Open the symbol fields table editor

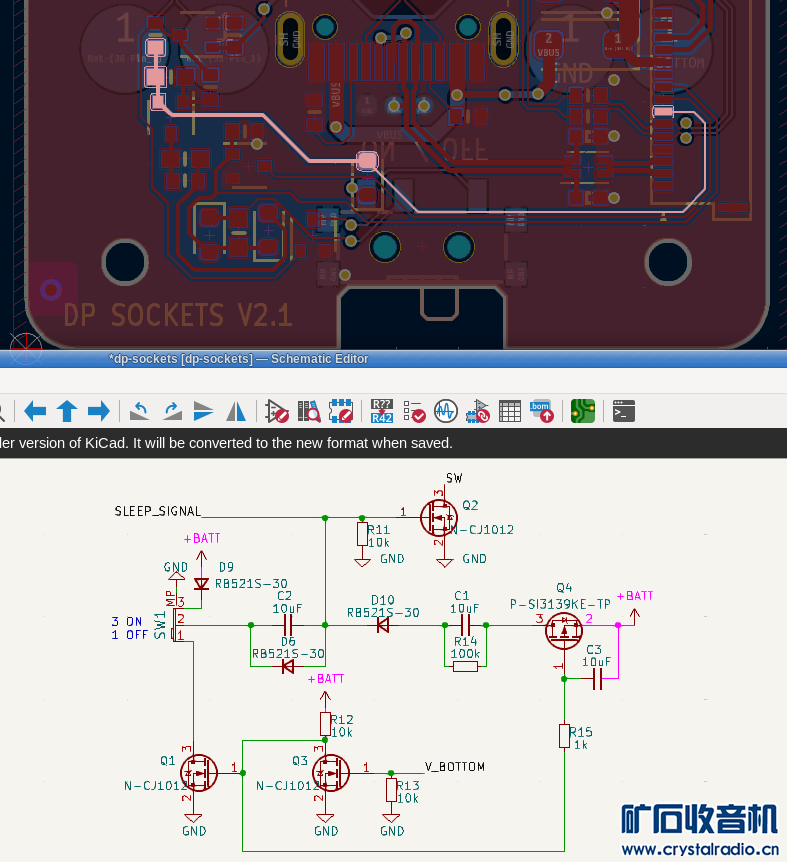[510, 411]
